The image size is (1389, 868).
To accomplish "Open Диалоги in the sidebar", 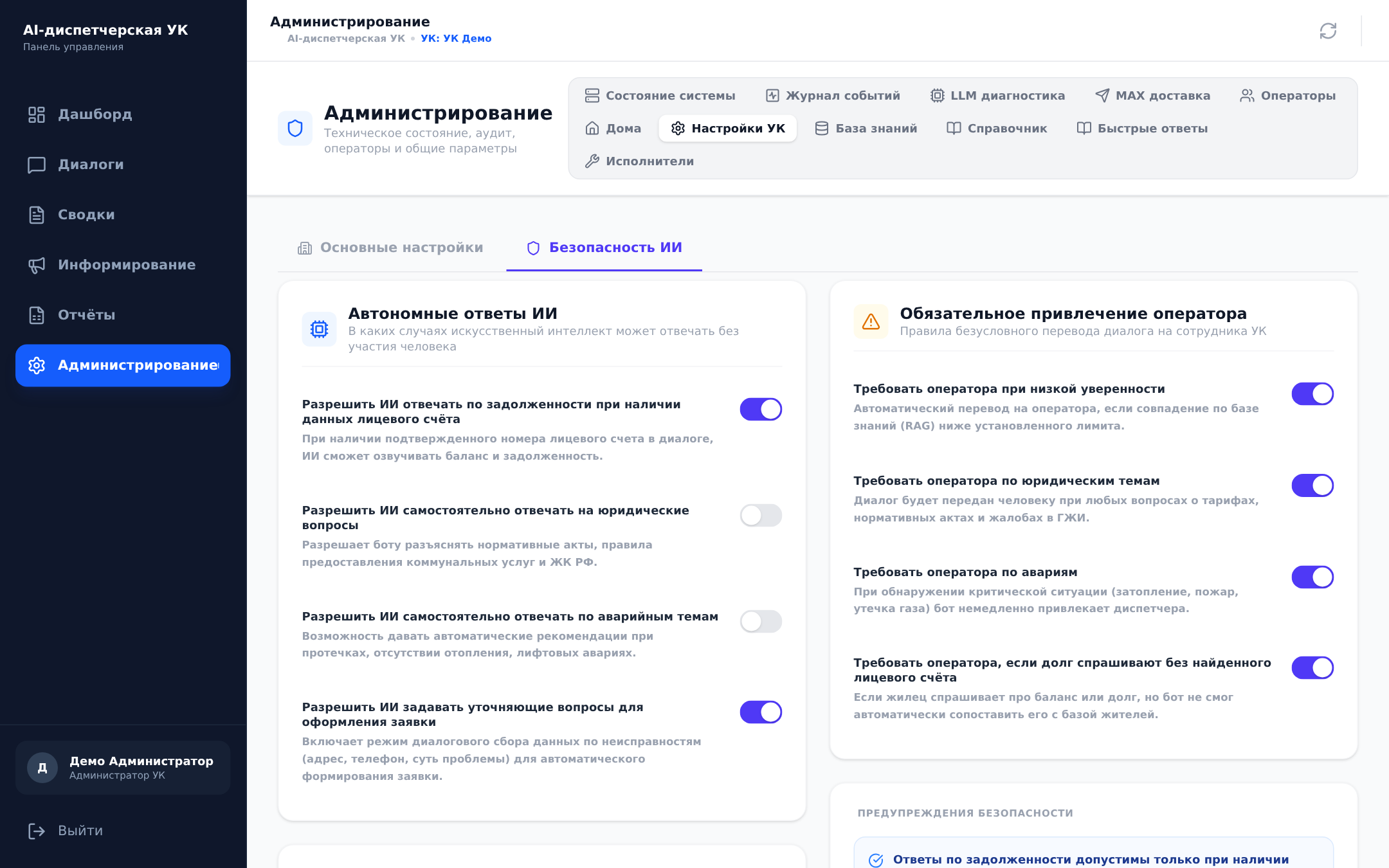I will click(x=123, y=165).
